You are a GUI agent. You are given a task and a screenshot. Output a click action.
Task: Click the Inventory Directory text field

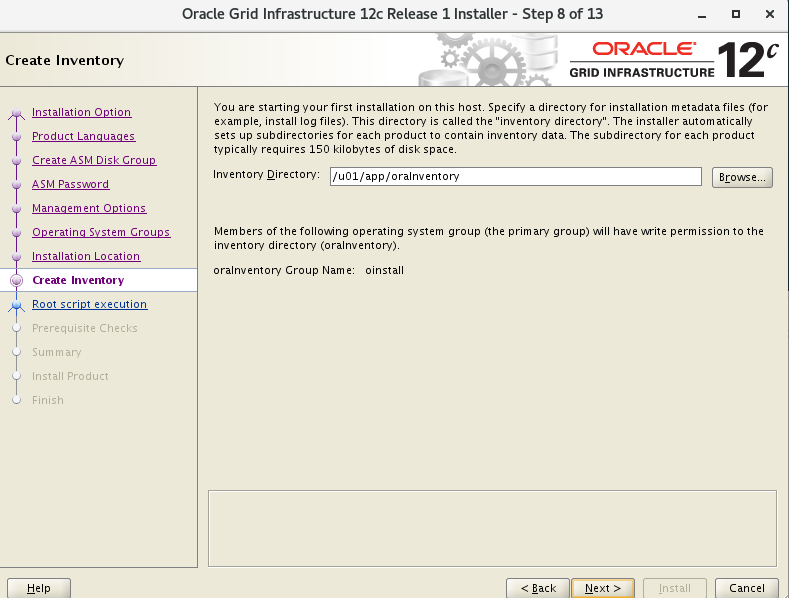(516, 177)
